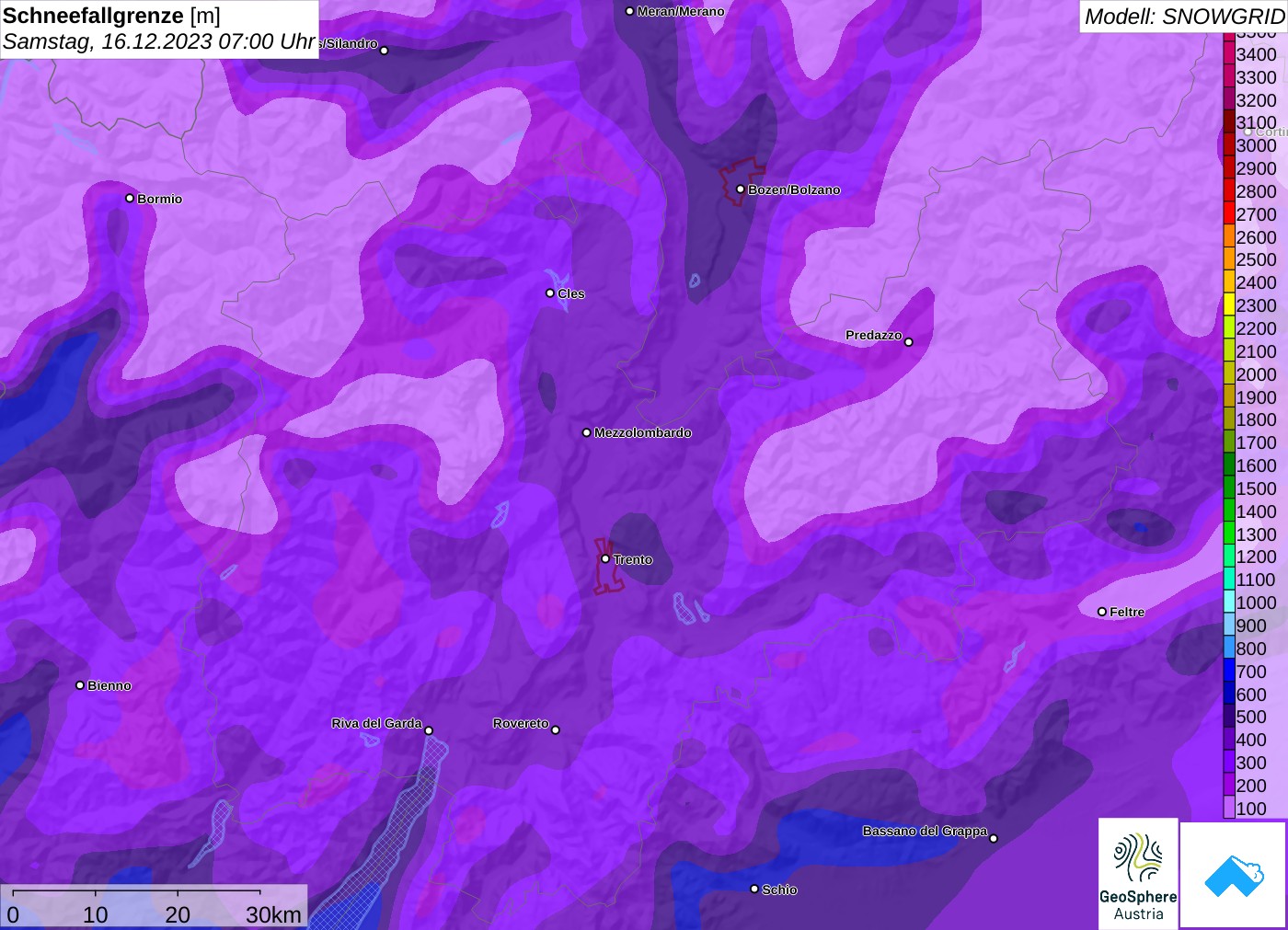
Task: Select the 2300 m legend color swatch
Action: pos(1229,304)
